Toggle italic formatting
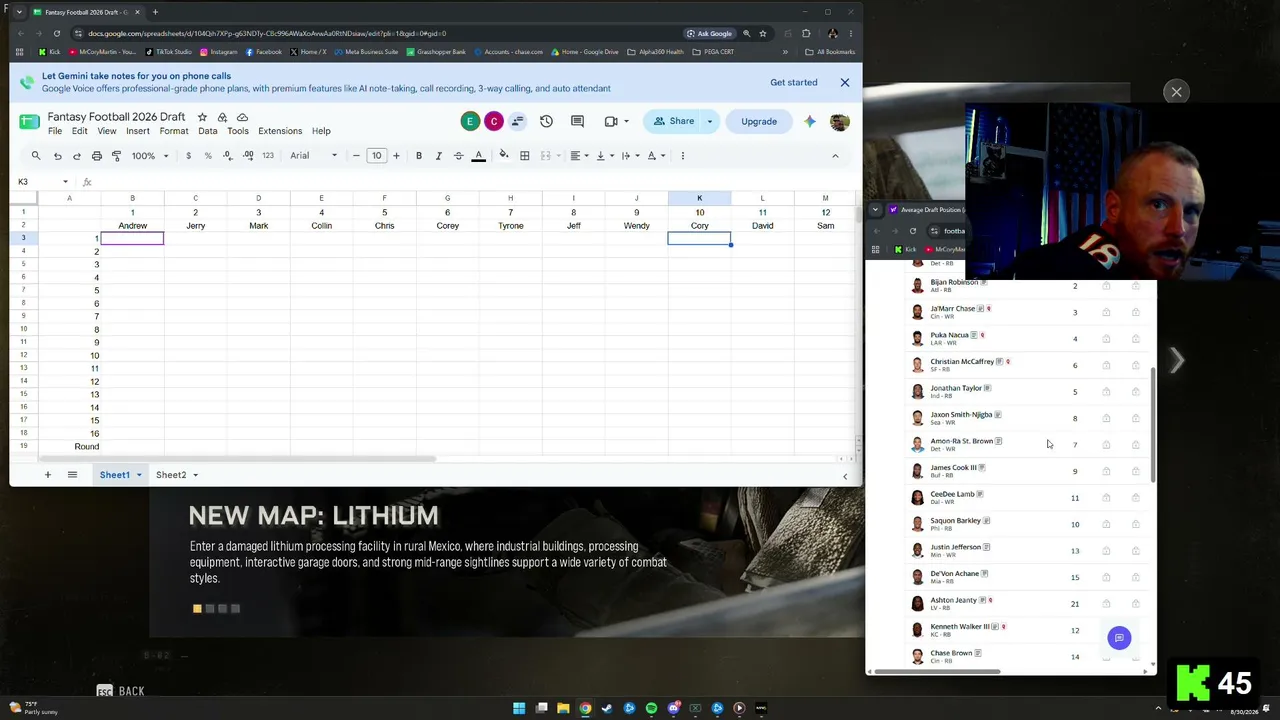1280x720 pixels. point(438,155)
